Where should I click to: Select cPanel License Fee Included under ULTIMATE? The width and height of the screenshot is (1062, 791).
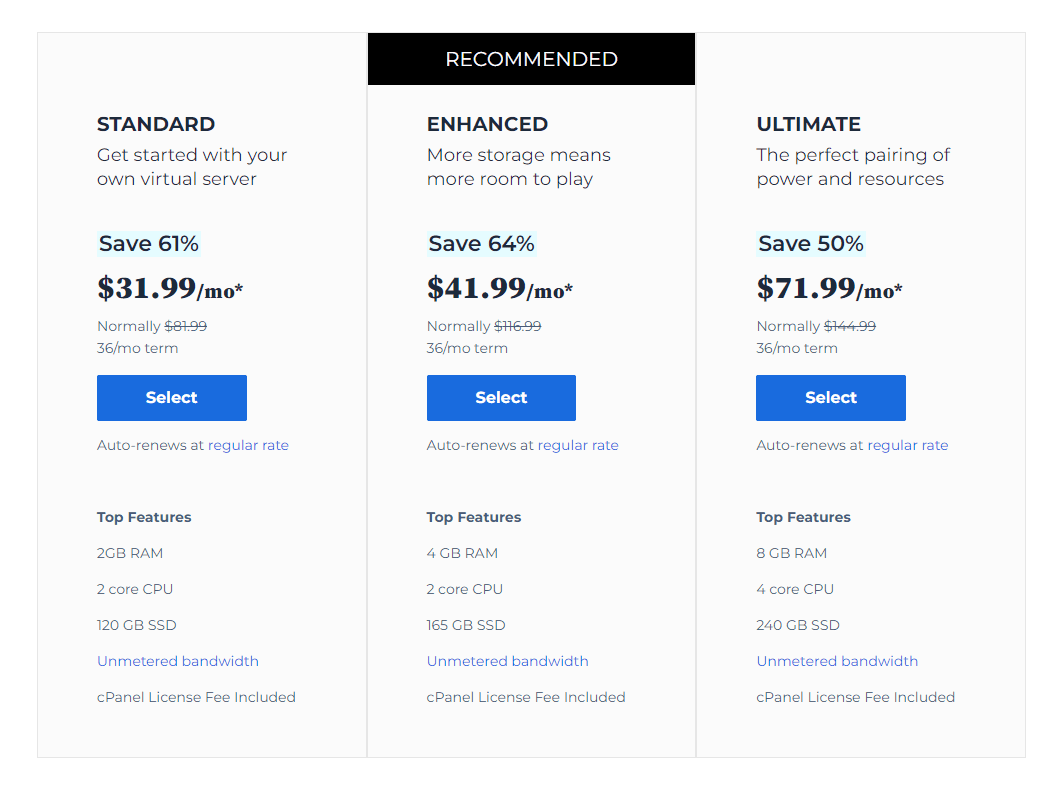pyautogui.click(x=855, y=697)
